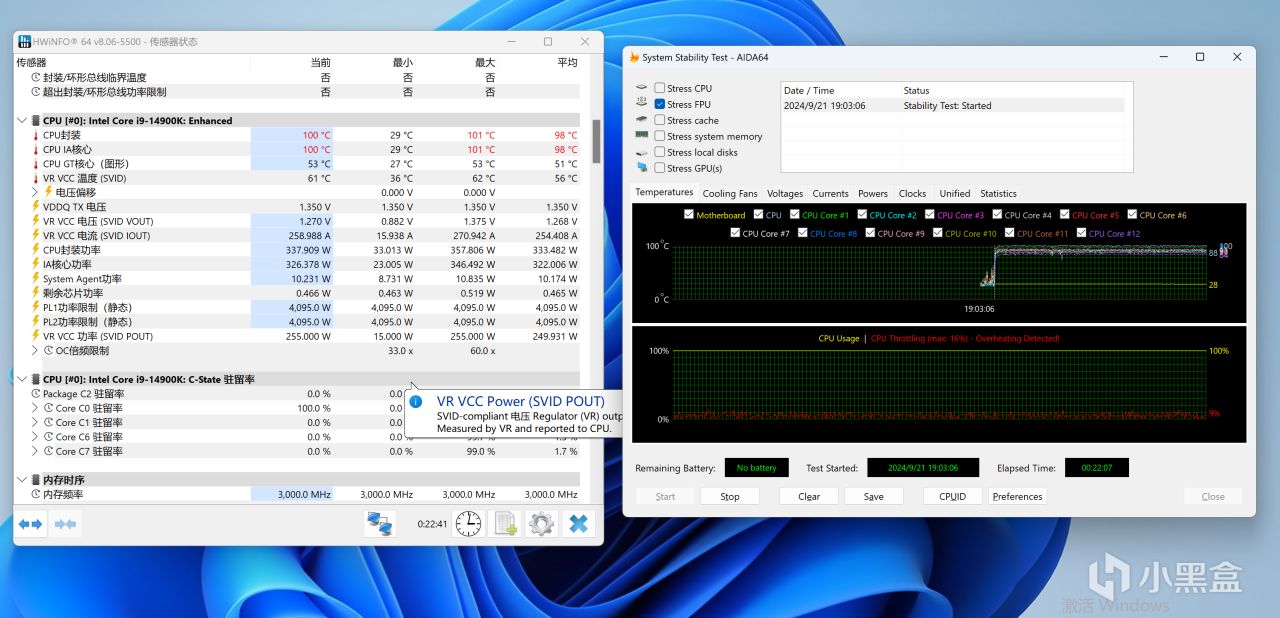
Task: Open HWiNFO network/remote monitoring computers icon
Action: [x=380, y=523]
